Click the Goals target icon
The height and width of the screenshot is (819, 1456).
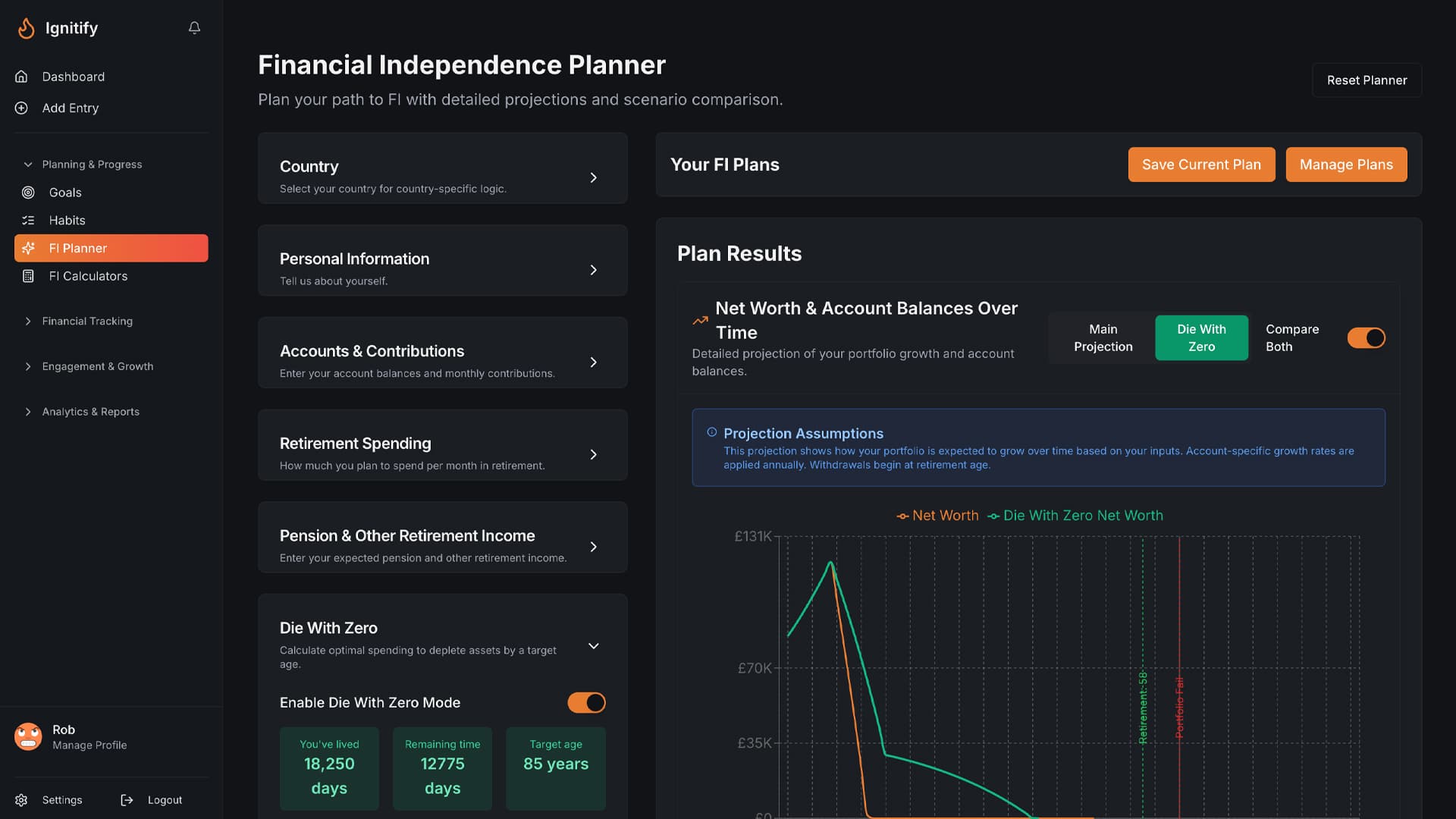[28, 193]
